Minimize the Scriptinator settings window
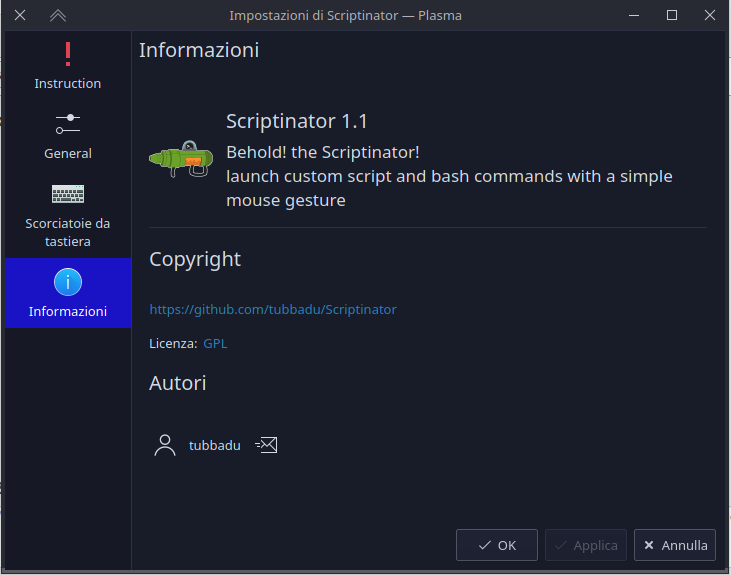731x575 pixels. click(634, 15)
